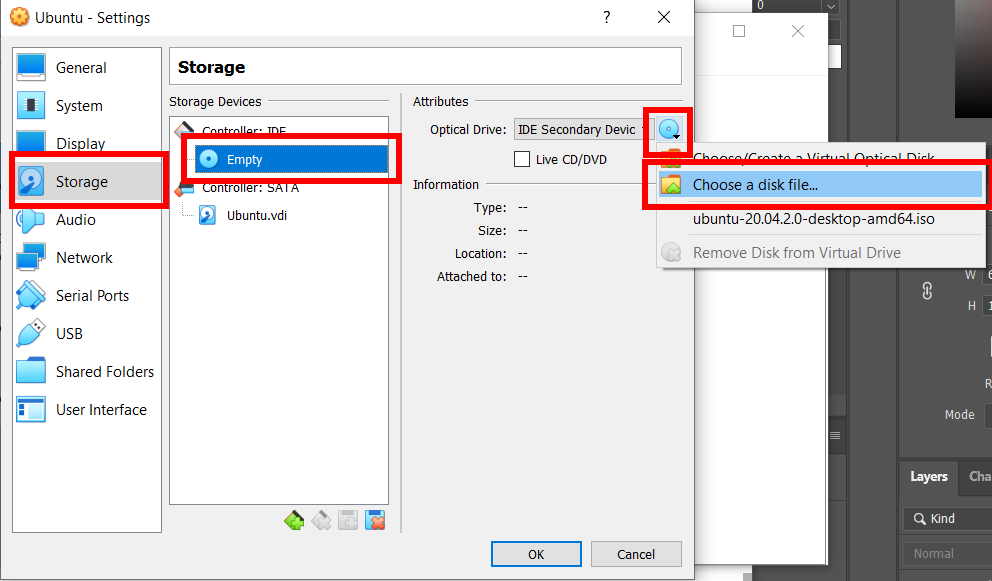The height and width of the screenshot is (581, 992).
Task: Select the Empty optical drive entry
Action: [291, 159]
